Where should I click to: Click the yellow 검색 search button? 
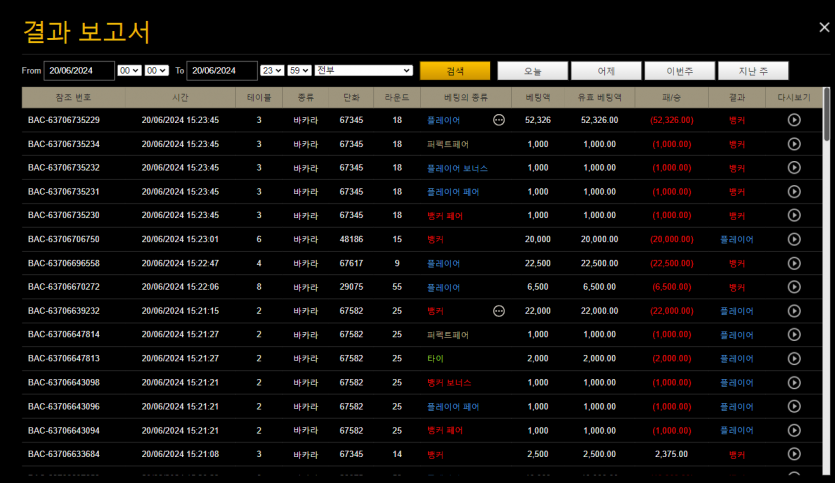pos(455,71)
